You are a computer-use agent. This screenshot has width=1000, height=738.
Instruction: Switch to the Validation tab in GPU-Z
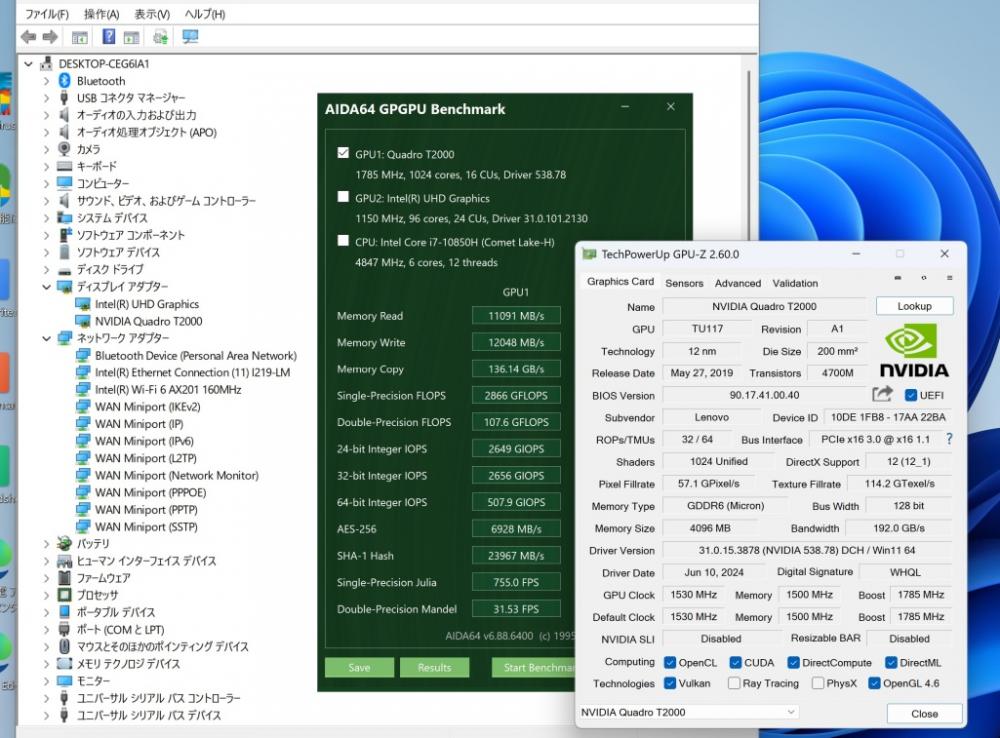click(795, 283)
